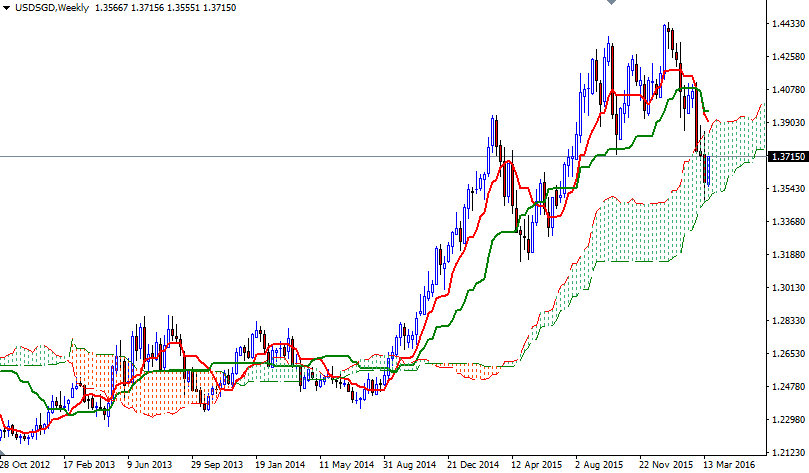Click the date label 11 May 2014
The height and width of the screenshot is (473, 809).
(346, 465)
